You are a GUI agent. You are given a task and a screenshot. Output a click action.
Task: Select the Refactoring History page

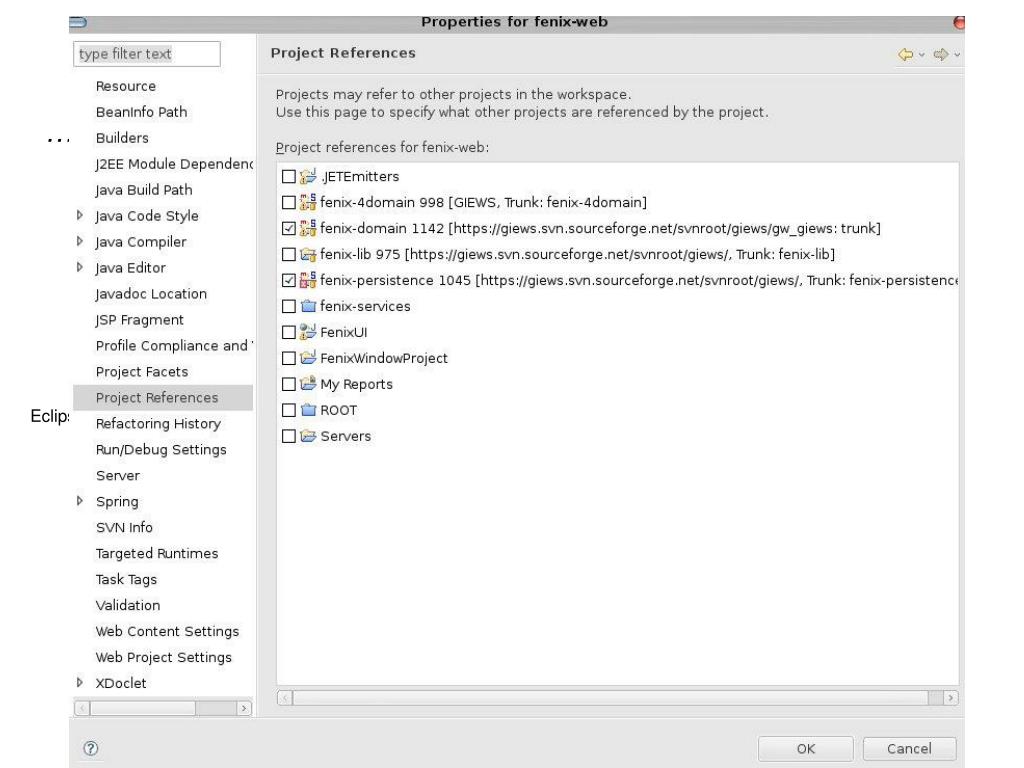tap(159, 424)
